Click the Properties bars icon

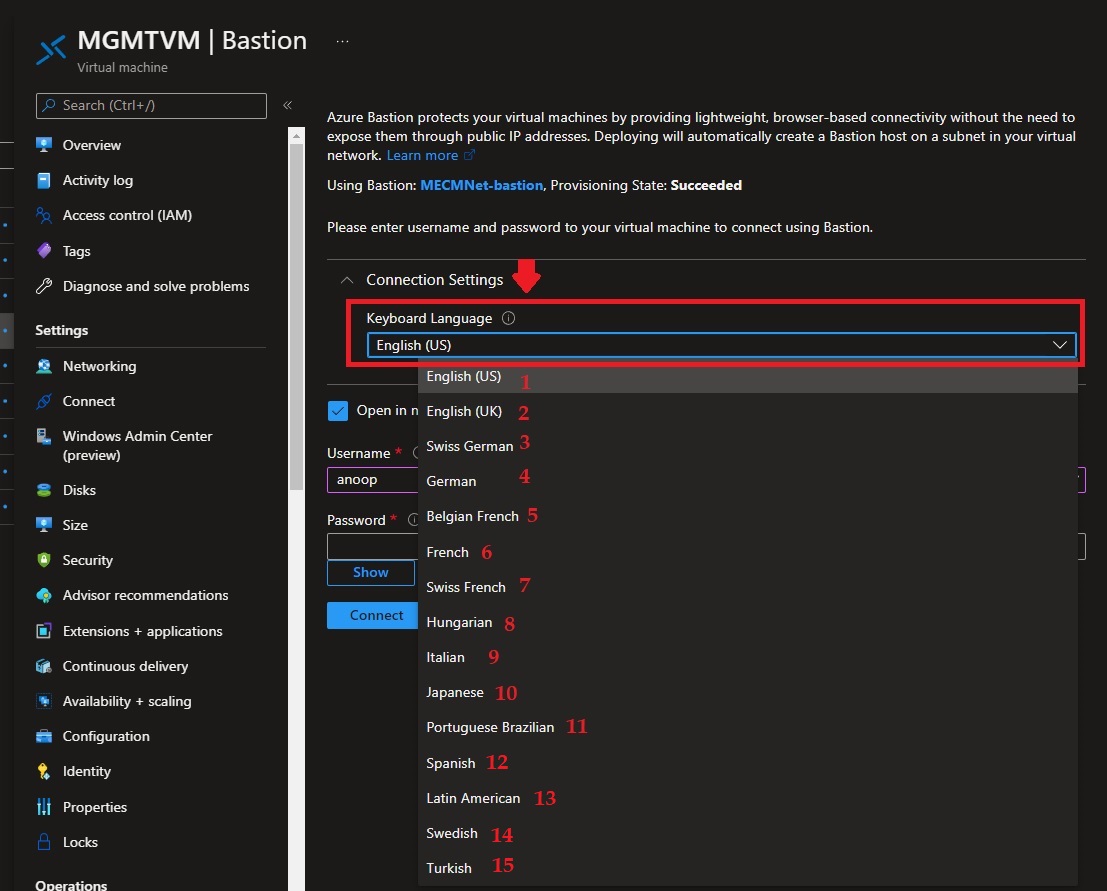(44, 806)
